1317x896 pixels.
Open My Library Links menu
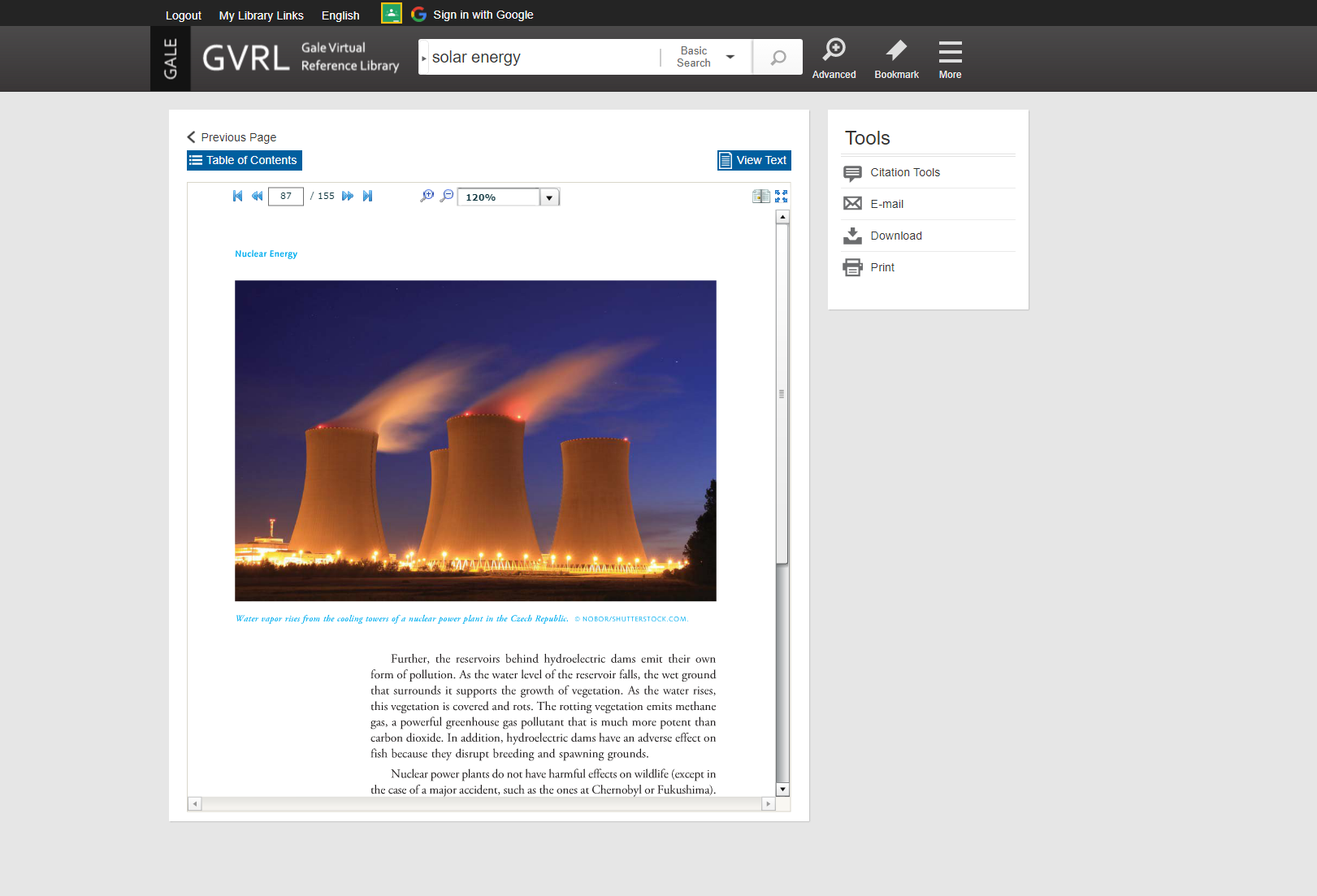click(261, 15)
